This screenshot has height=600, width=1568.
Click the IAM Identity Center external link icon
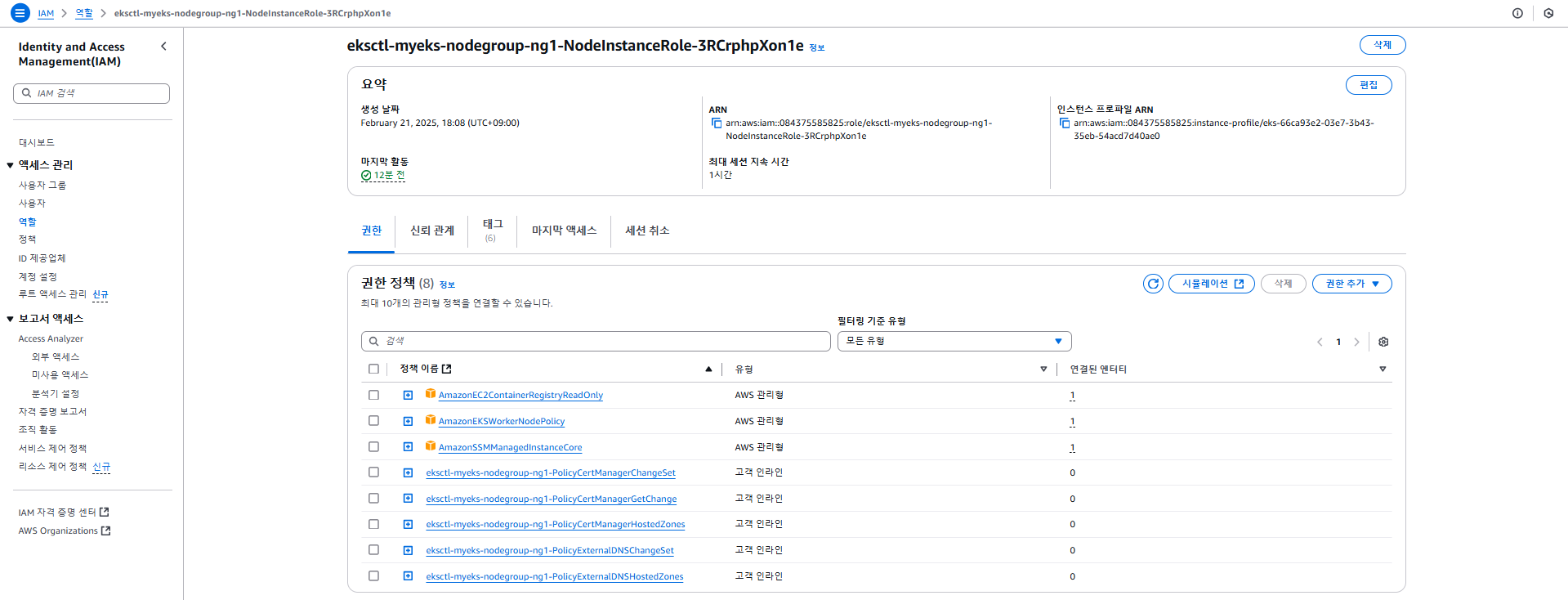tap(104, 512)
